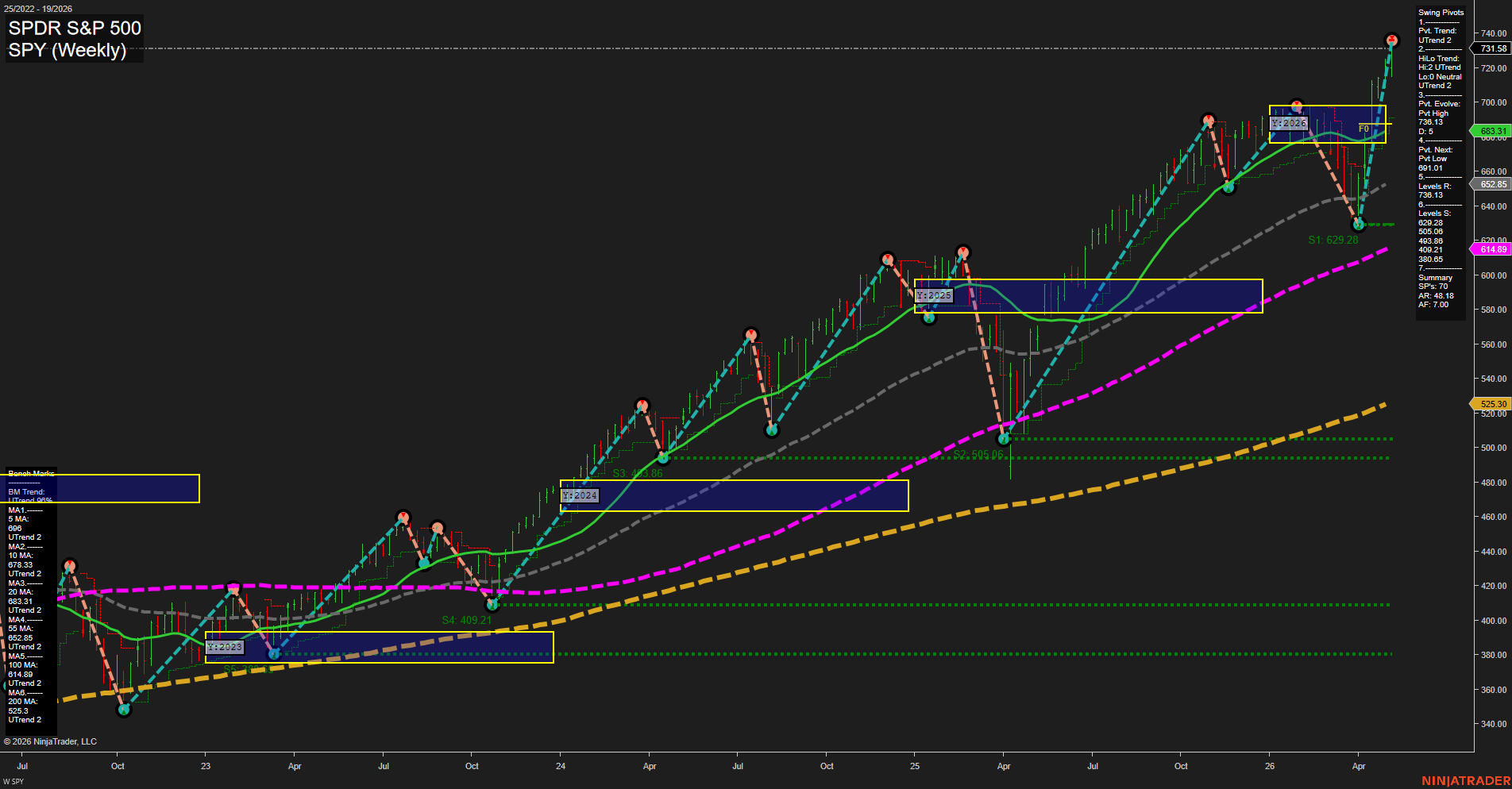Click the SPDR S&P 500 chart title
Screen dimensions: 1512x789
pyautogui.click(x=75, y=28)
